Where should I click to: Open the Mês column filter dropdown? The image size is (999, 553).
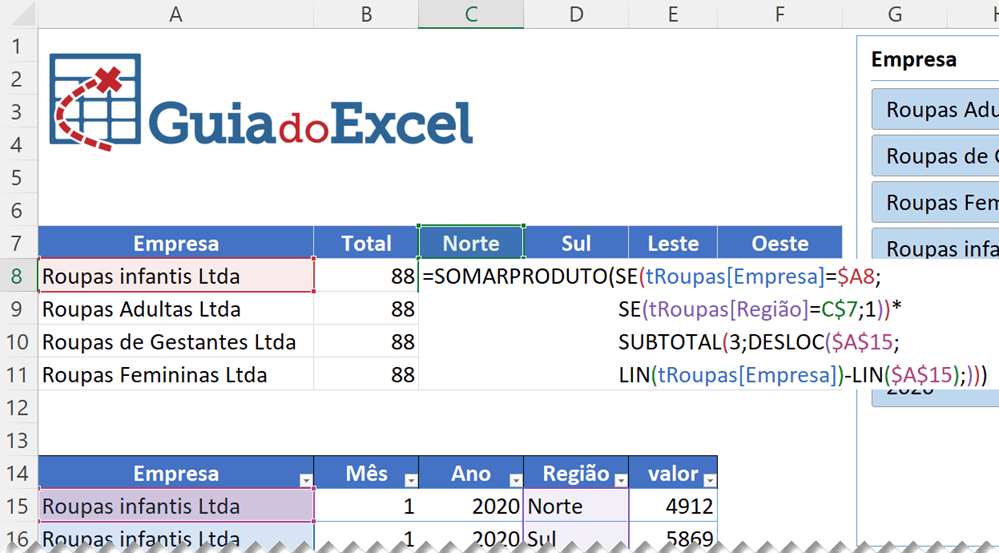[x=410, y=481]
